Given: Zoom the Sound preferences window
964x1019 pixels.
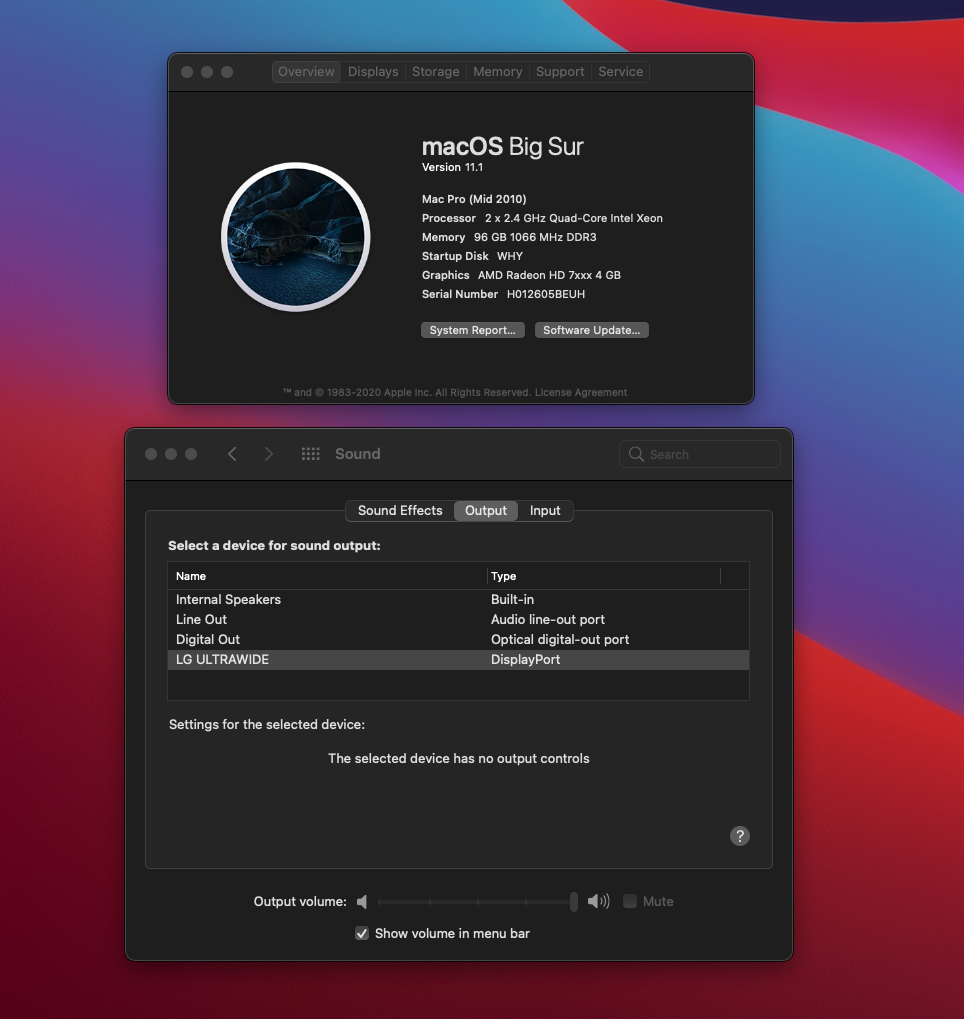Looking at the screenshot, I should 191,454.
